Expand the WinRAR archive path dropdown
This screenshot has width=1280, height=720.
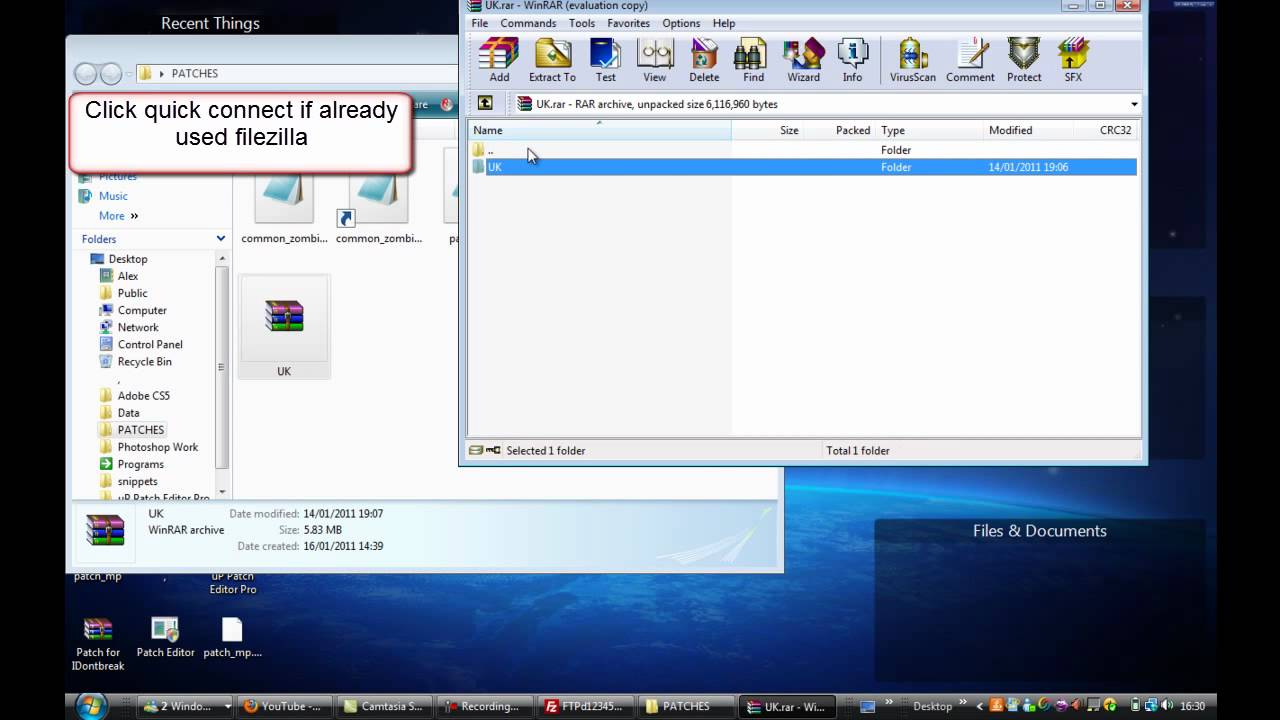1134,104
